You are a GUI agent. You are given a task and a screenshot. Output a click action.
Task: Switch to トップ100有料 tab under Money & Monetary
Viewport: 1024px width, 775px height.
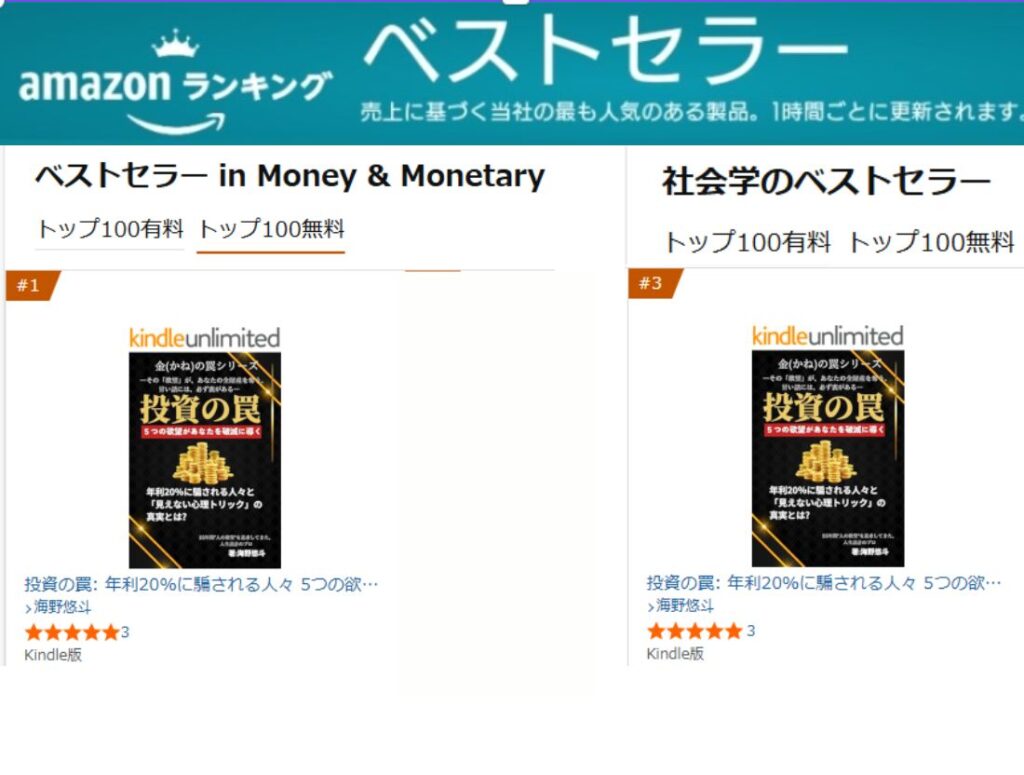tap(110, 229)
